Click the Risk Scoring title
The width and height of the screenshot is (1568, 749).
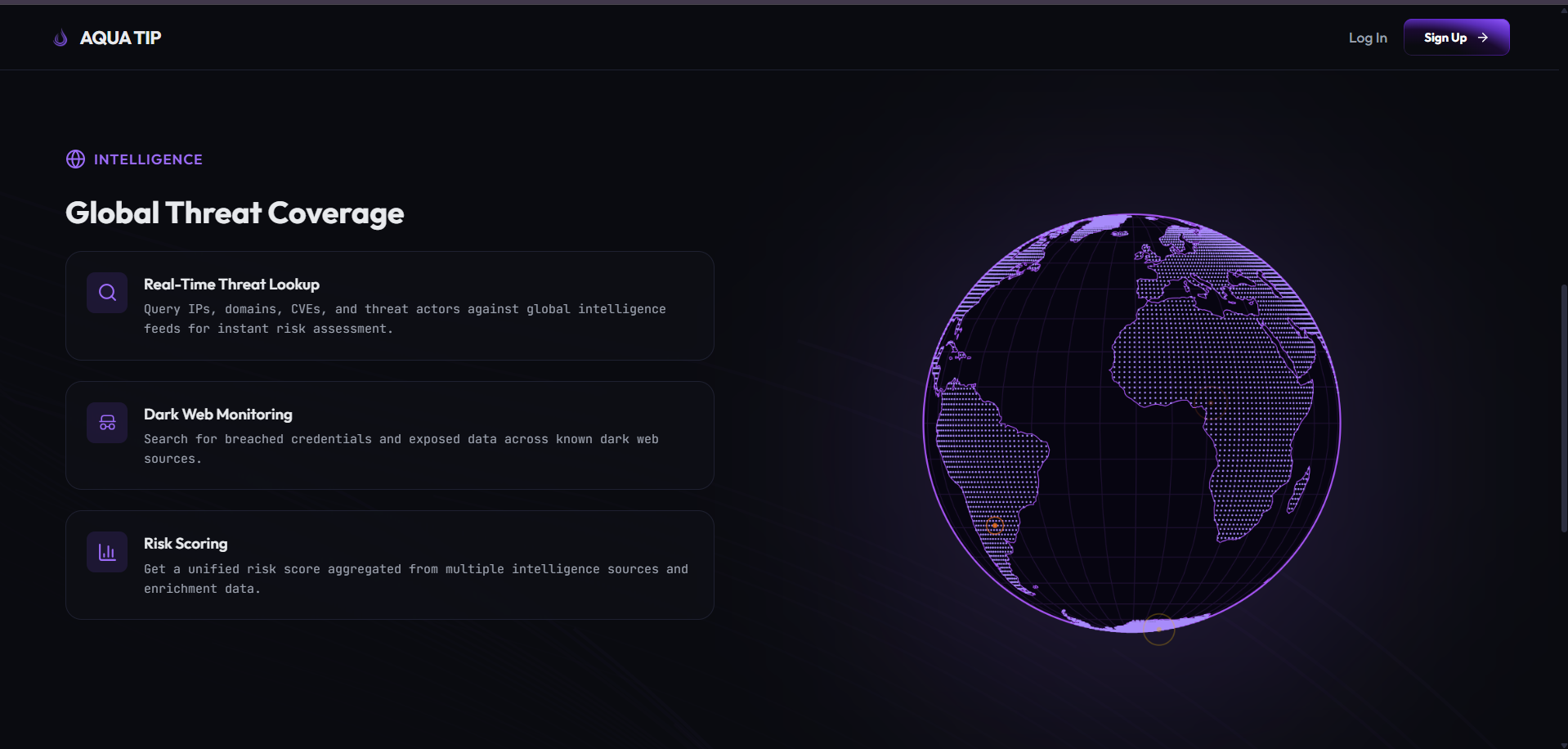[x=186, y=544]
